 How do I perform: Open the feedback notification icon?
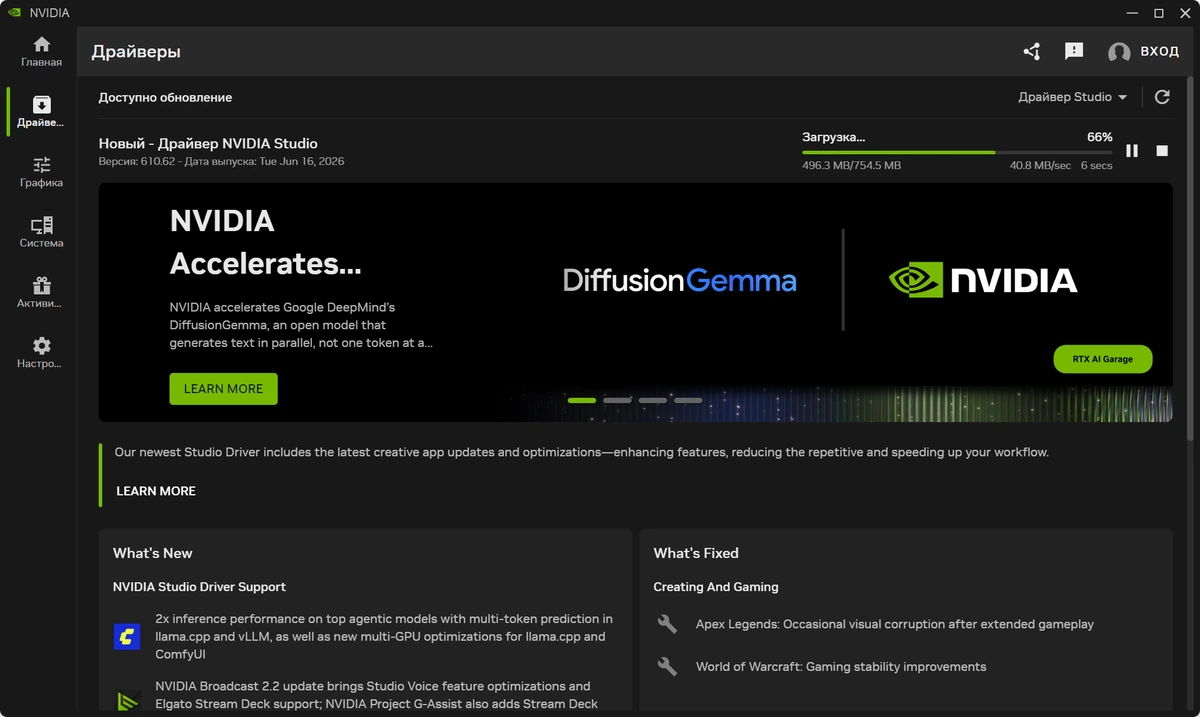click(x=1074, y=51)
